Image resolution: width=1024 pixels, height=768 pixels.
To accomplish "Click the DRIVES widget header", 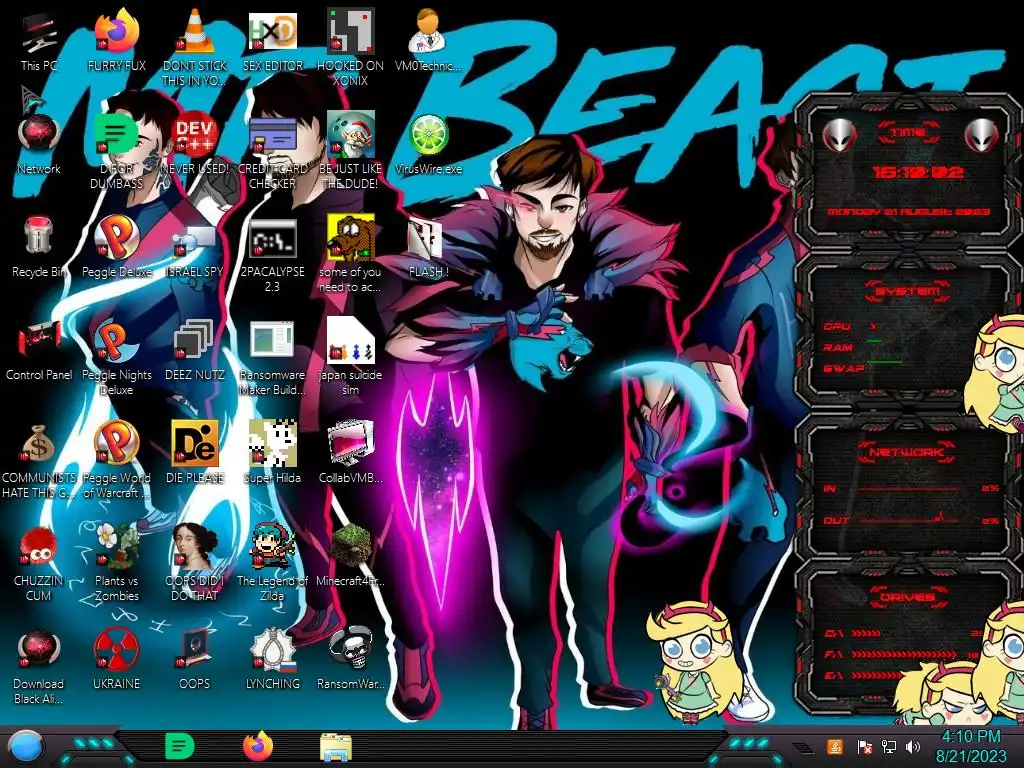I will click(908, 596).
